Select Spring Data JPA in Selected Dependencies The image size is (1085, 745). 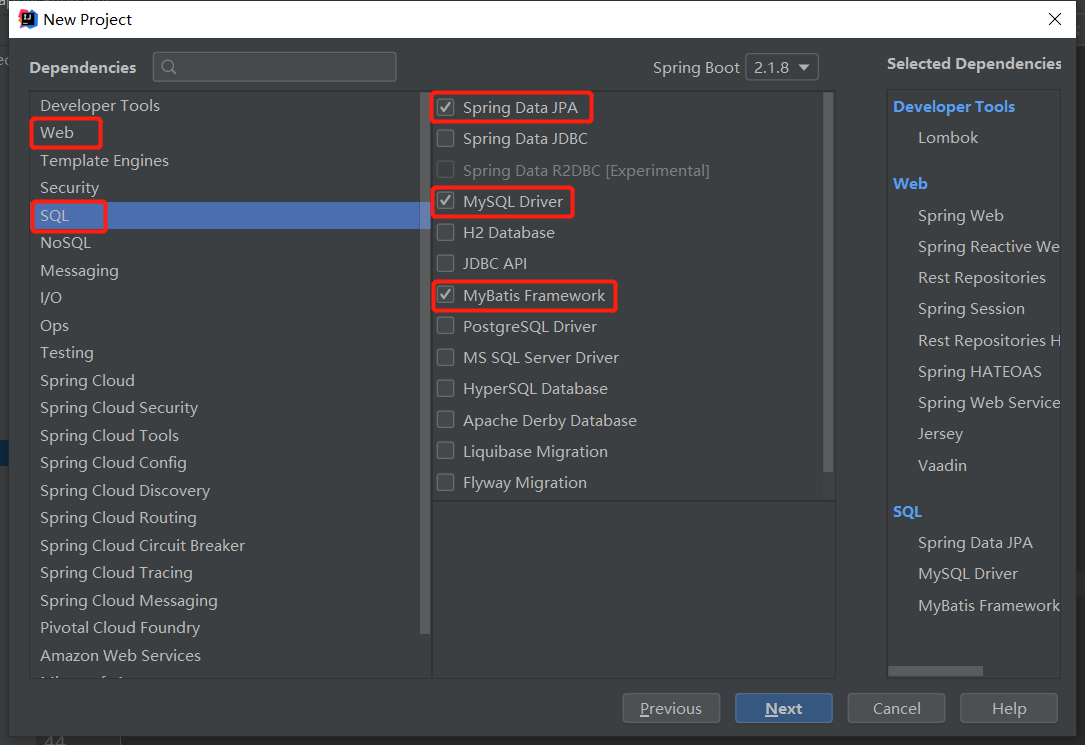tap(975, 543)
